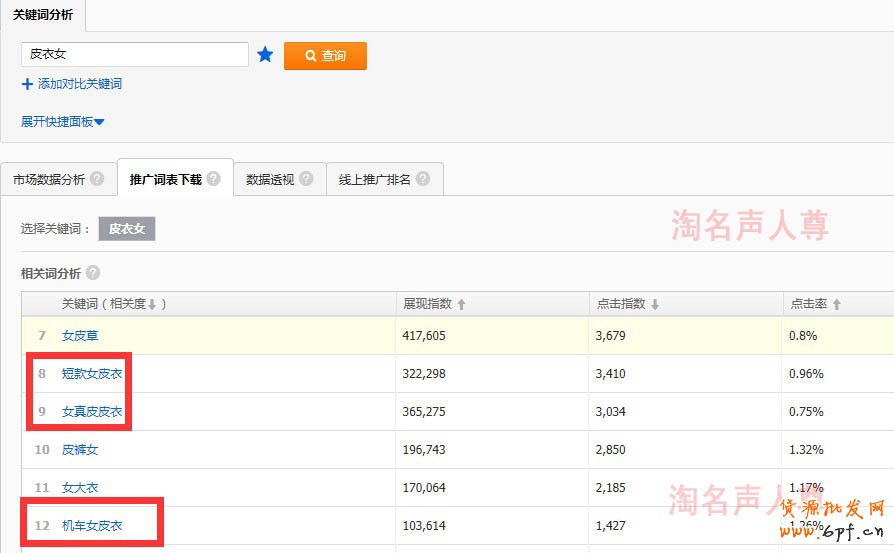Image resolution: width=894 pixels, height=553 pixels.
Task: Sort by 展现指数 column arrow
Action: (461, 304)
